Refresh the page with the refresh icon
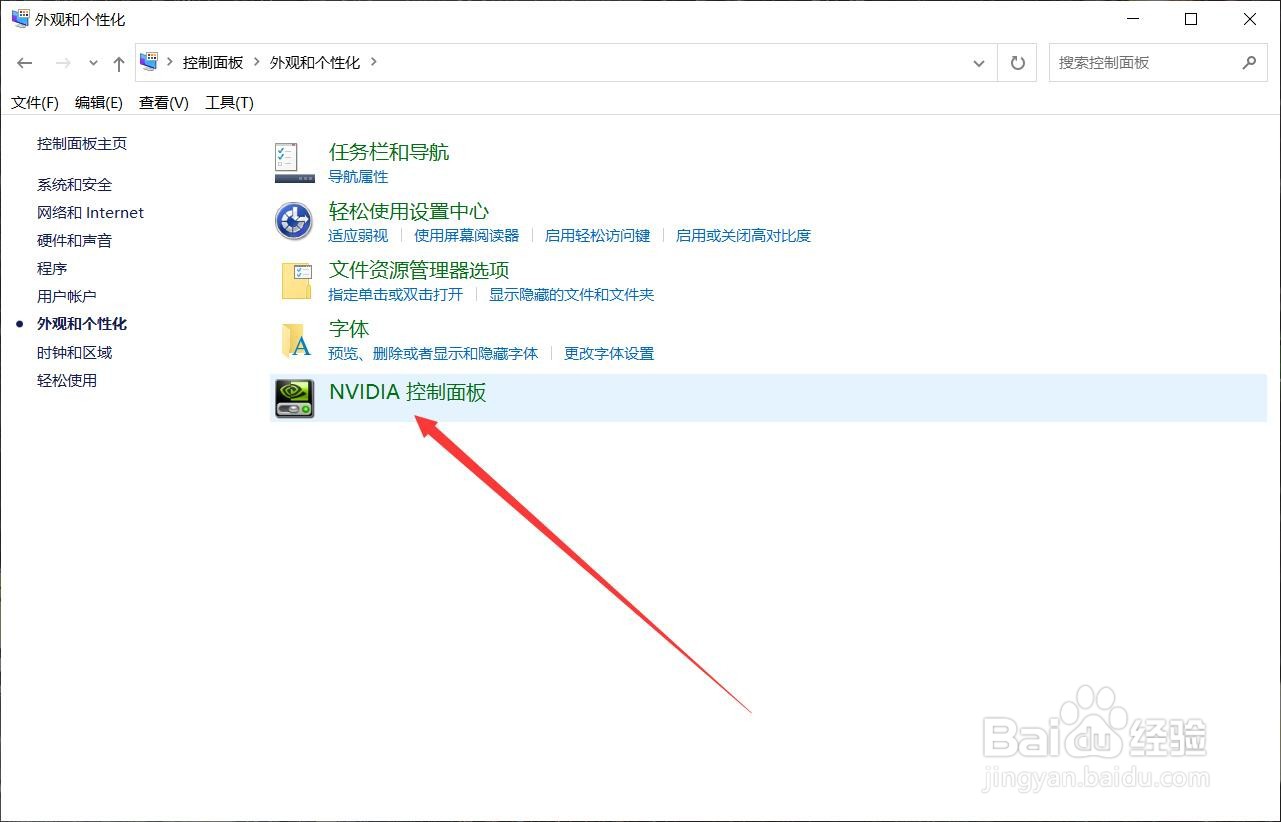The image size is (1281, 822). pos(1017,62)
